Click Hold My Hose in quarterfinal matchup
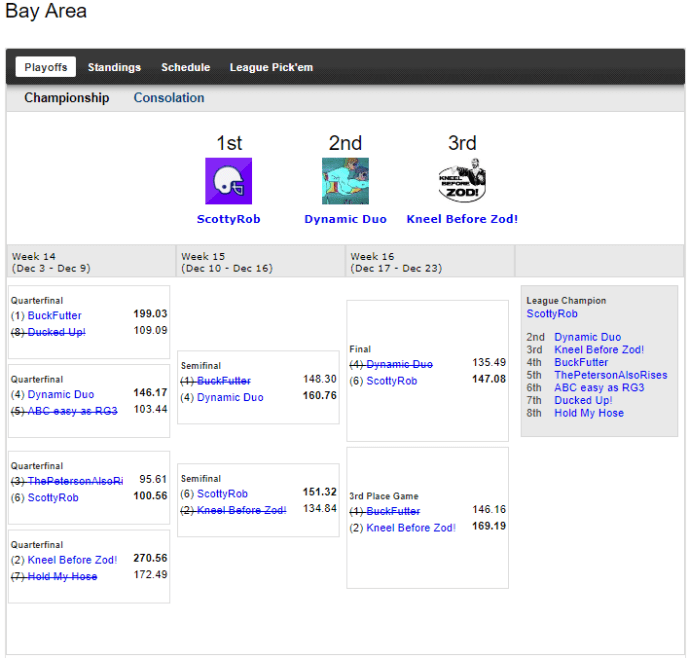 coord(62,575)
